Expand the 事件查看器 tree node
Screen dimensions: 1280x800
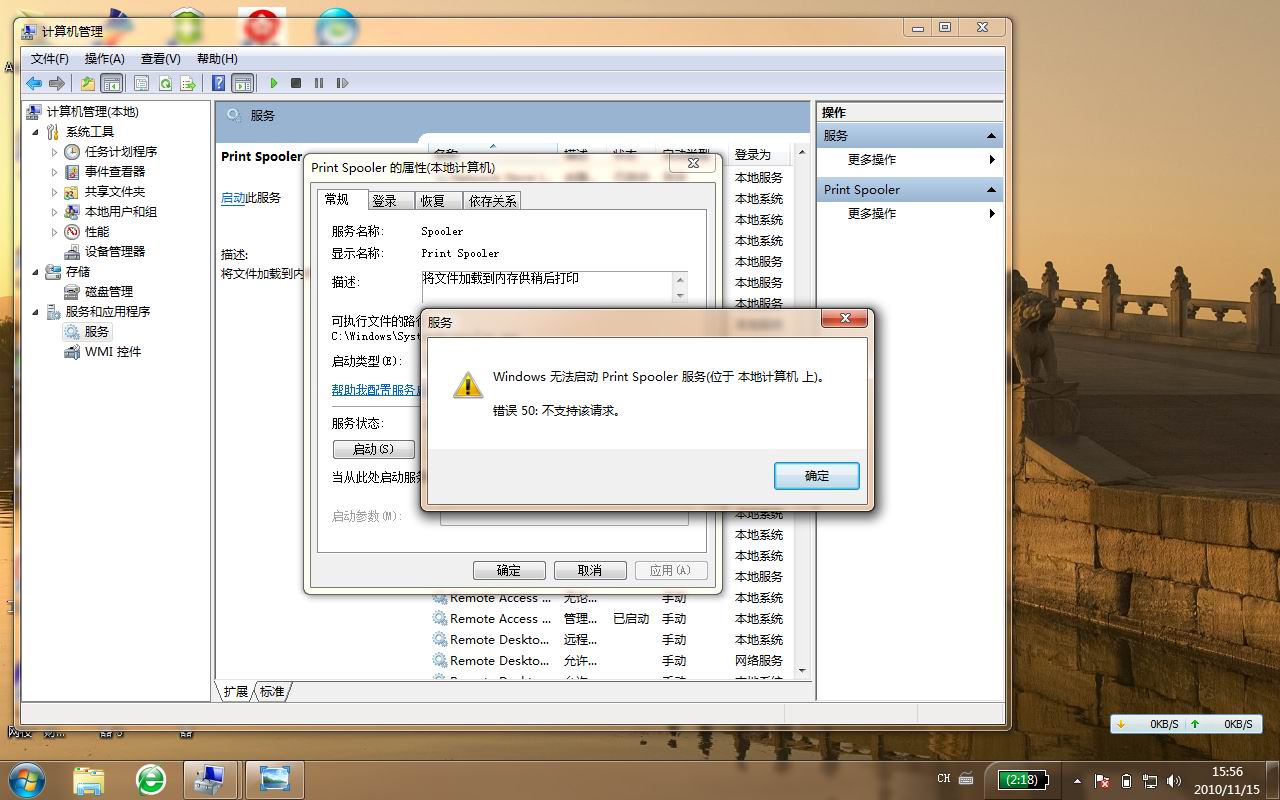(x=55, y=172)
